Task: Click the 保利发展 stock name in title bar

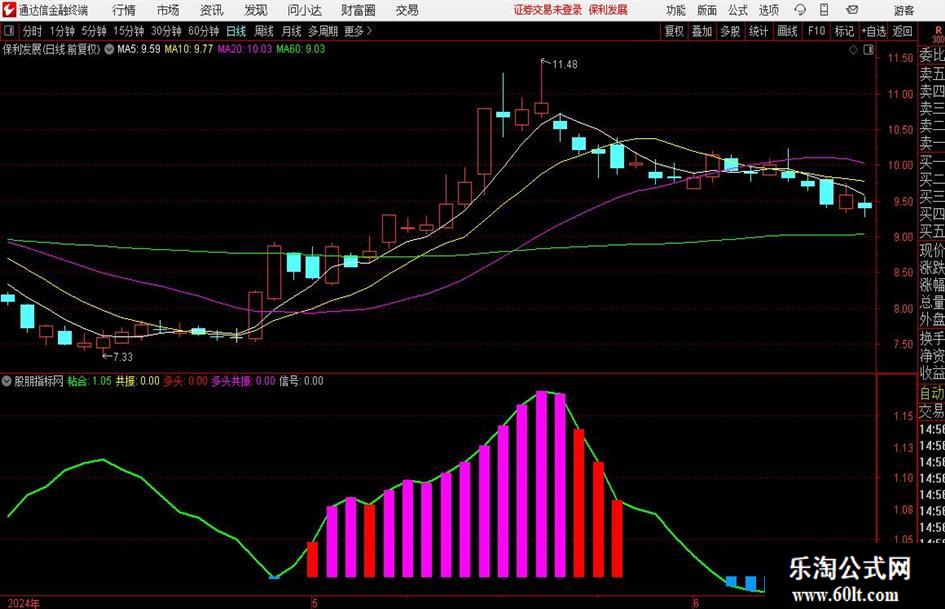Action: pyautogui.click(x=608, y=10)
